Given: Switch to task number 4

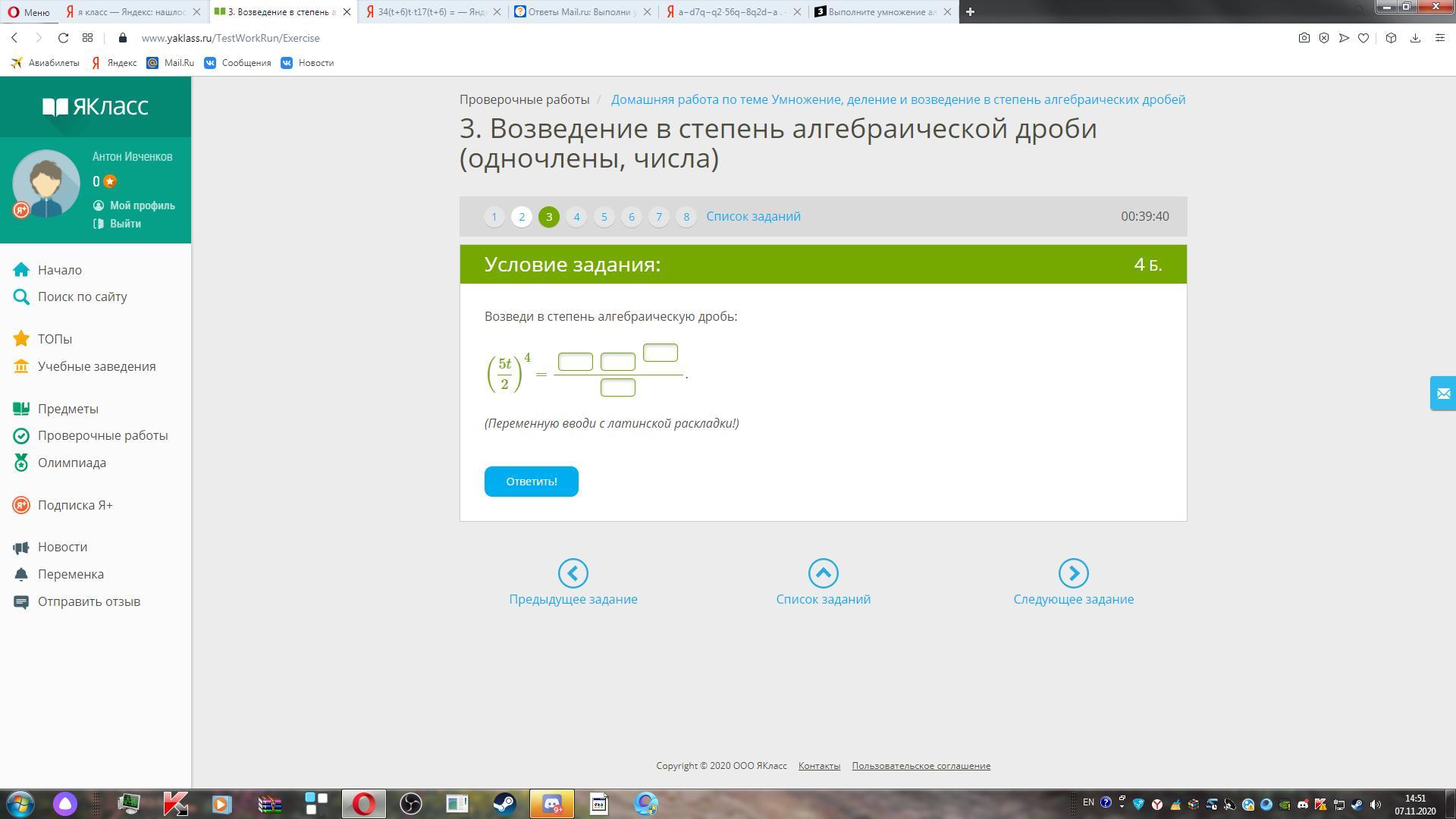Looking at the screenshot, I should (576, 217).
